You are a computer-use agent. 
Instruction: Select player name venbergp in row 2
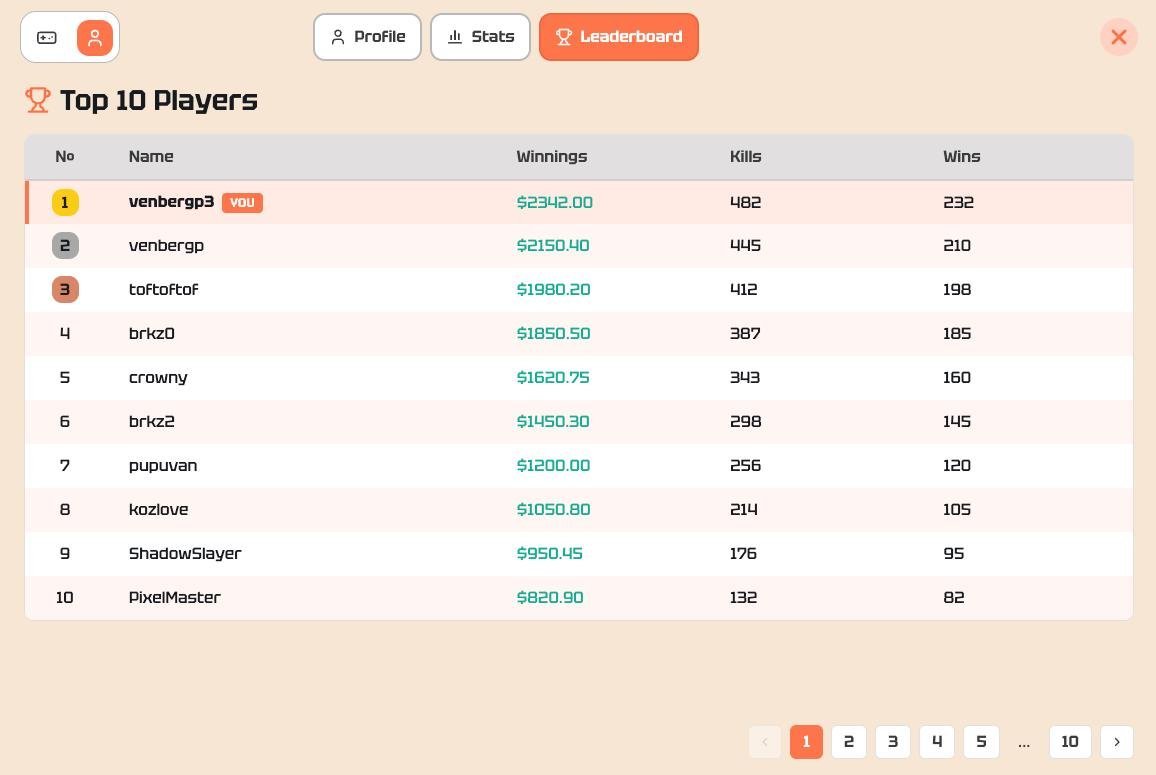pos(166,246)
